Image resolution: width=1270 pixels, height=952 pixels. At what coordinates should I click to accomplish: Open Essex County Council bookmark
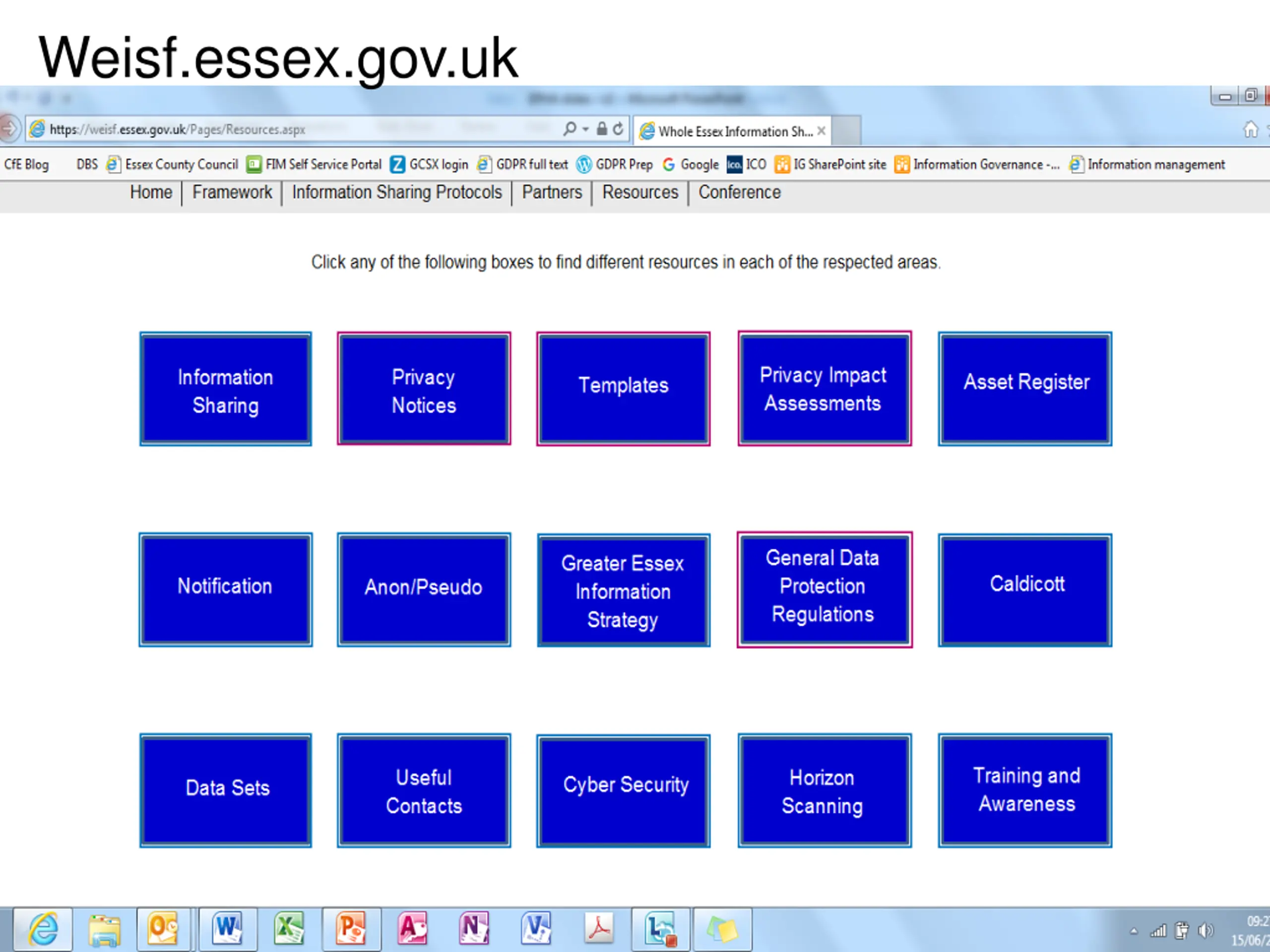pos(172,165)
